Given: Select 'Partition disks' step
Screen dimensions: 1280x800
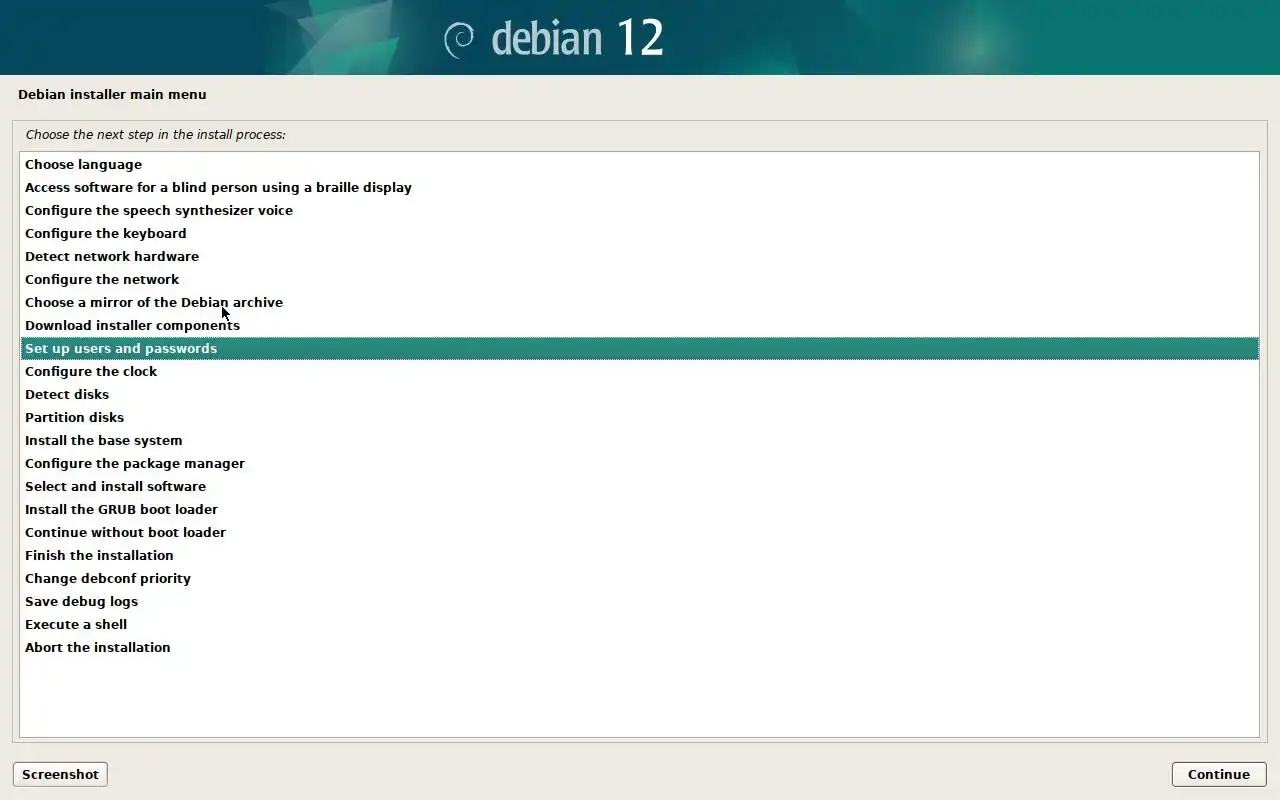Looking at the screenshot, I should pos(640,417).
